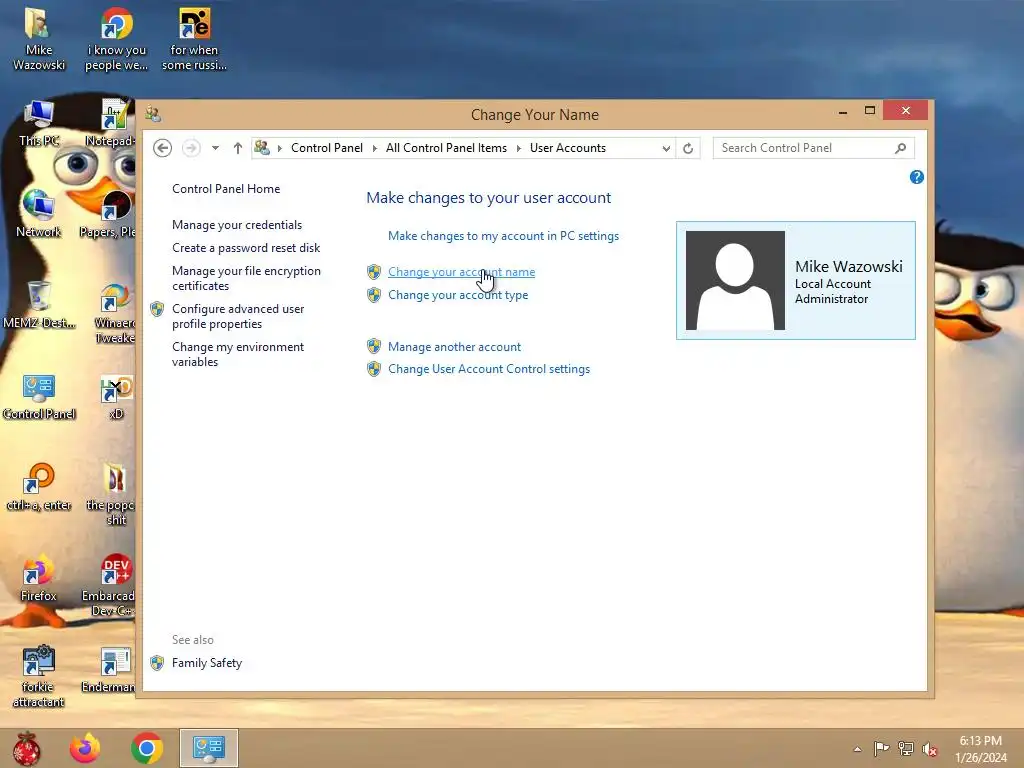Open the 'for when some russi...' desktop shortcut

pyautogui.click(x=194, y=39)
